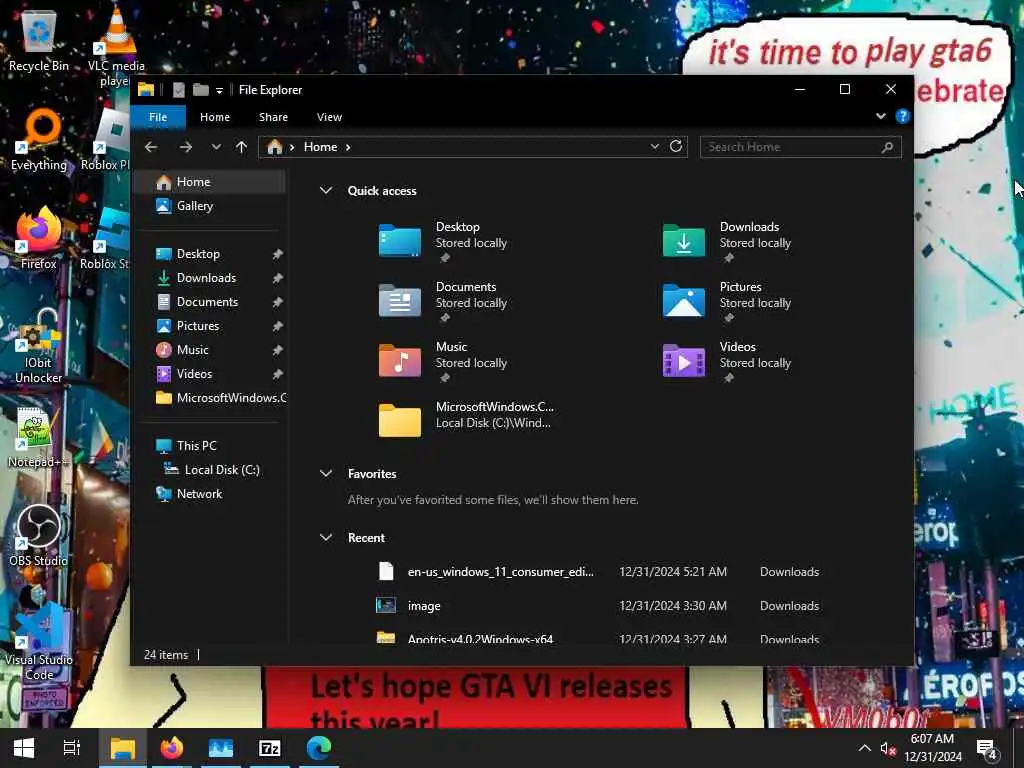Open Customize Quick Access Toolbar dropdown
Viewport: 1024px width, 768px height.
(219, 90)
